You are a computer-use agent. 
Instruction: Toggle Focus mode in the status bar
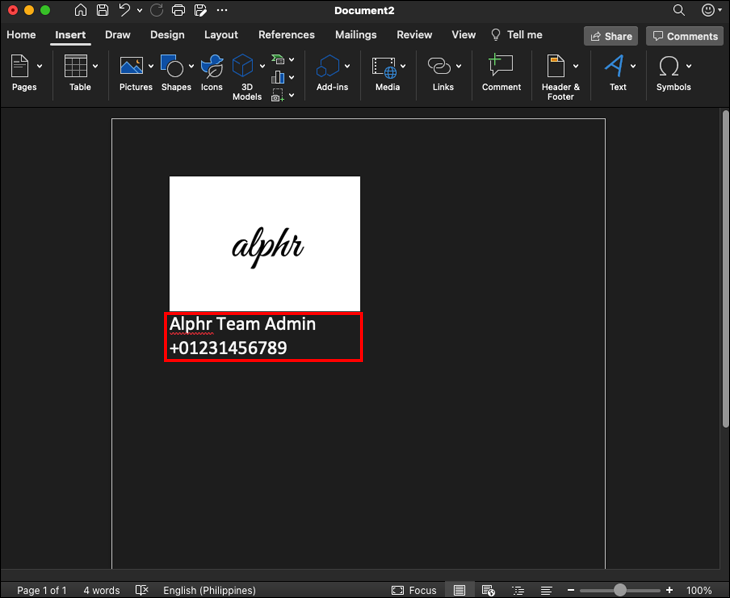pyautogui.click(x=414, y=590)
